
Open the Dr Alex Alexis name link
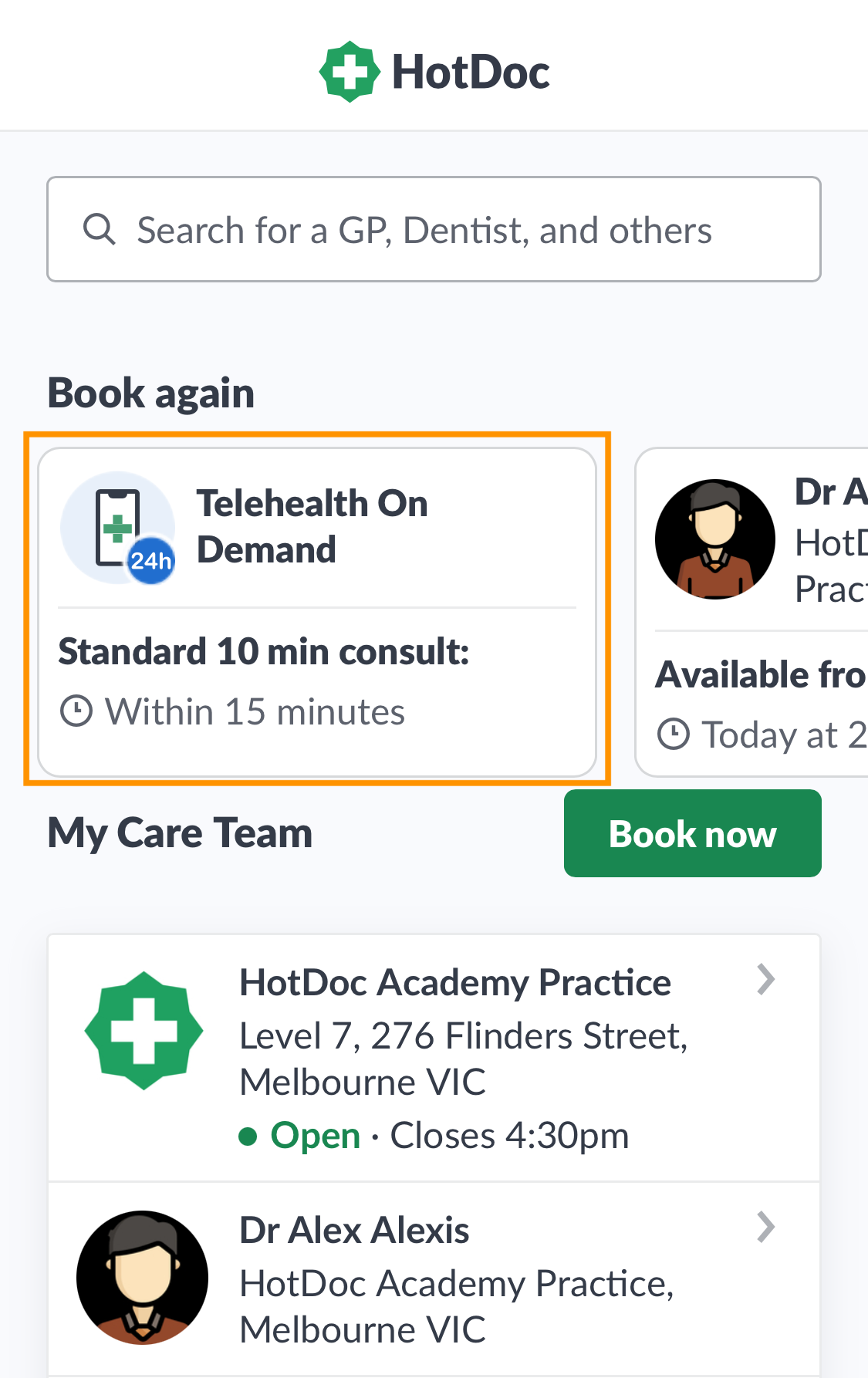[x=354, y=1230]
